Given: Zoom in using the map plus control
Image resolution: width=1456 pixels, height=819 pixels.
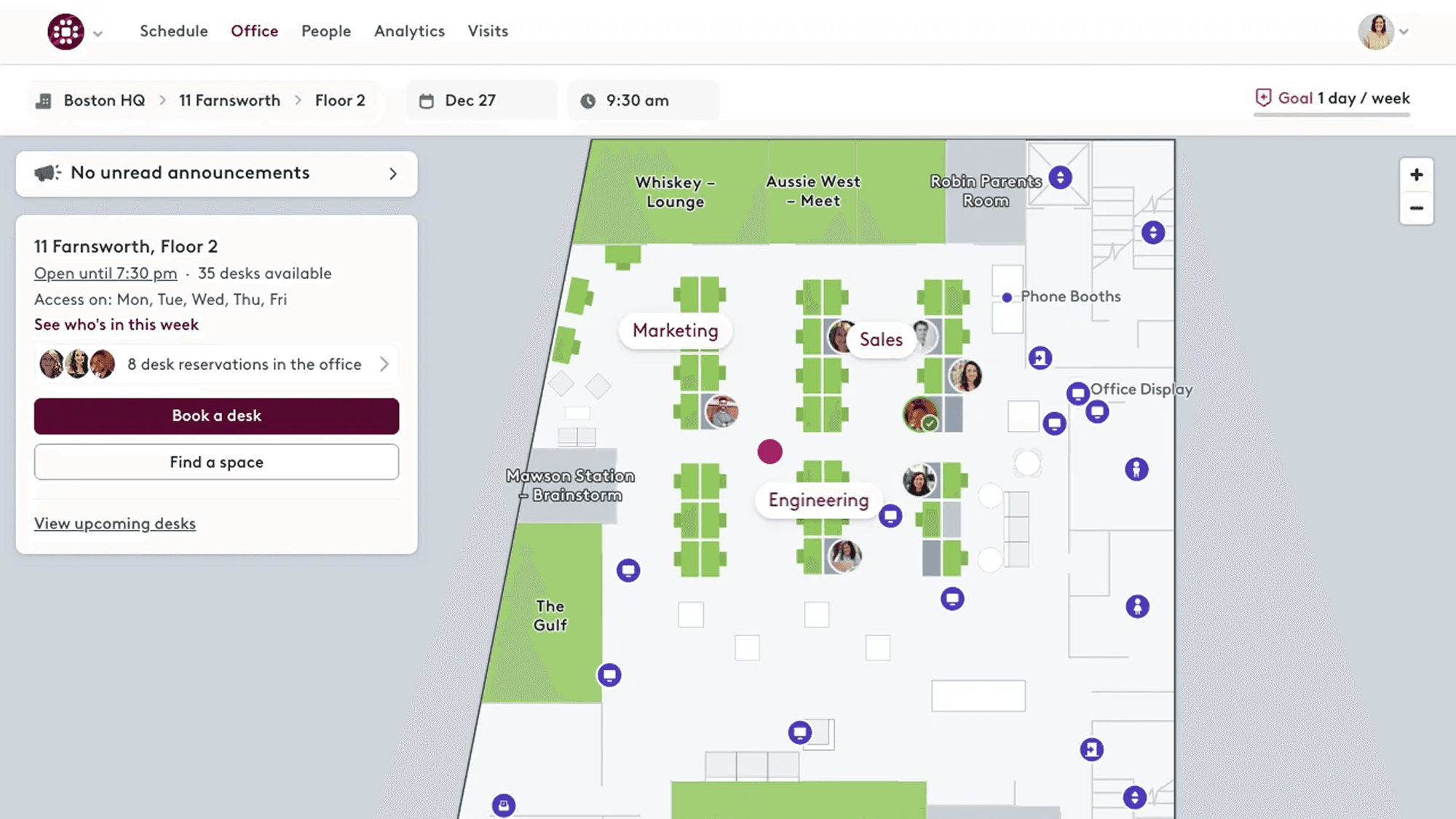Looking at the screenshot, I should tap(1417, 174).
